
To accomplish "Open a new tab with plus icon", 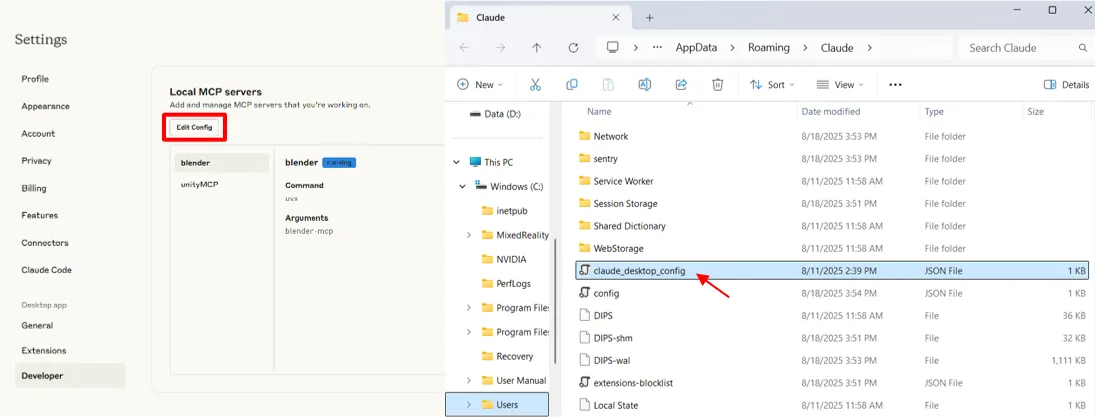I will [649, 18].
